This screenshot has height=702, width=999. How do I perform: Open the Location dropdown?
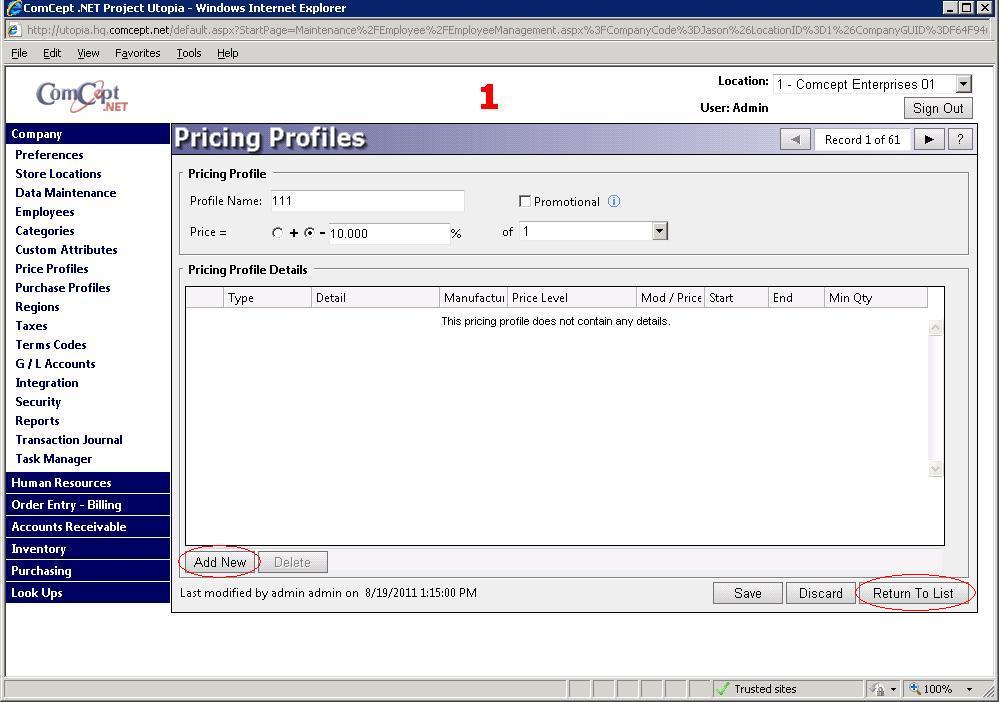[963, 85]
